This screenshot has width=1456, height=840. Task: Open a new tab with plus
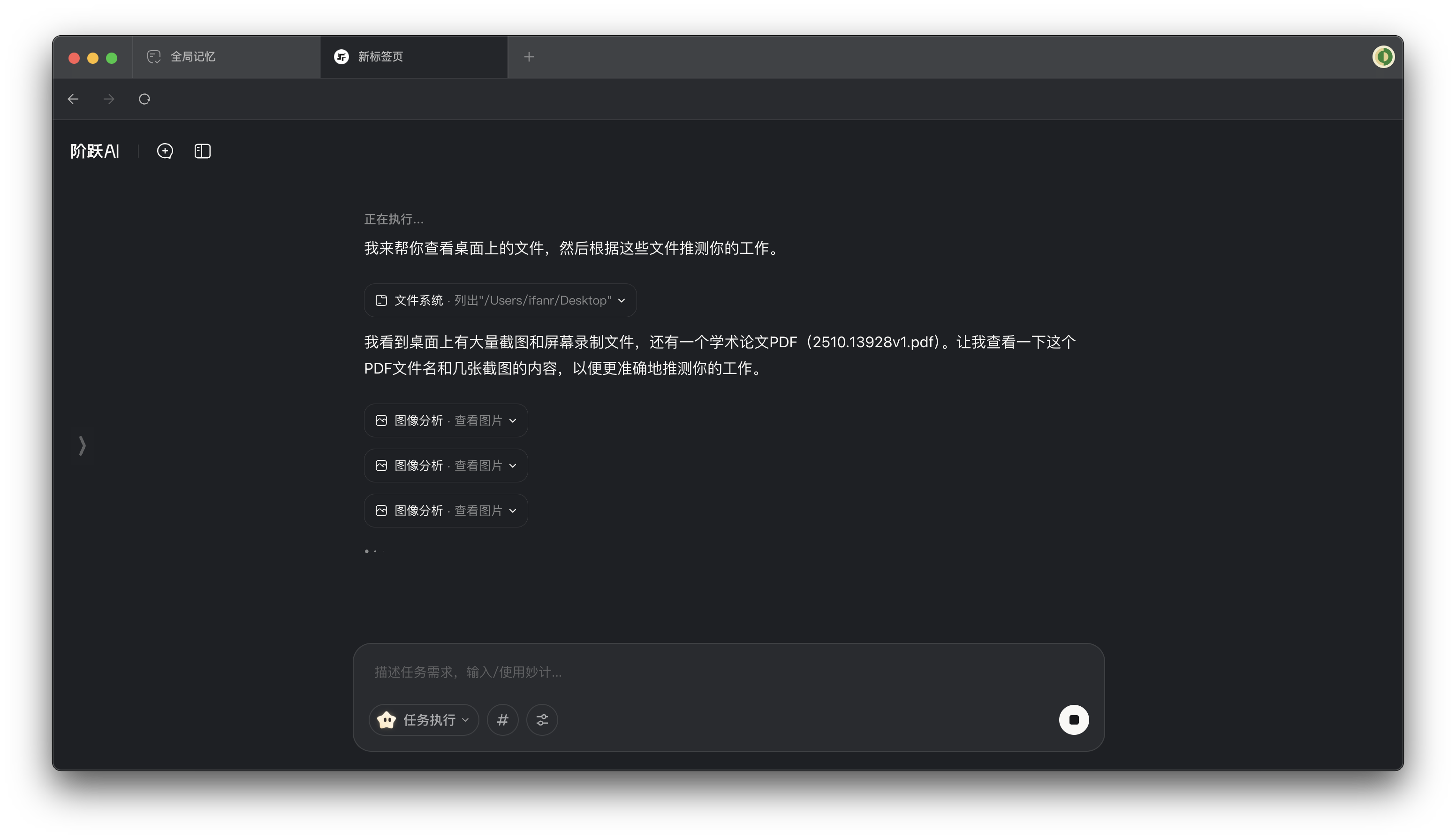[x=529, y=56]
